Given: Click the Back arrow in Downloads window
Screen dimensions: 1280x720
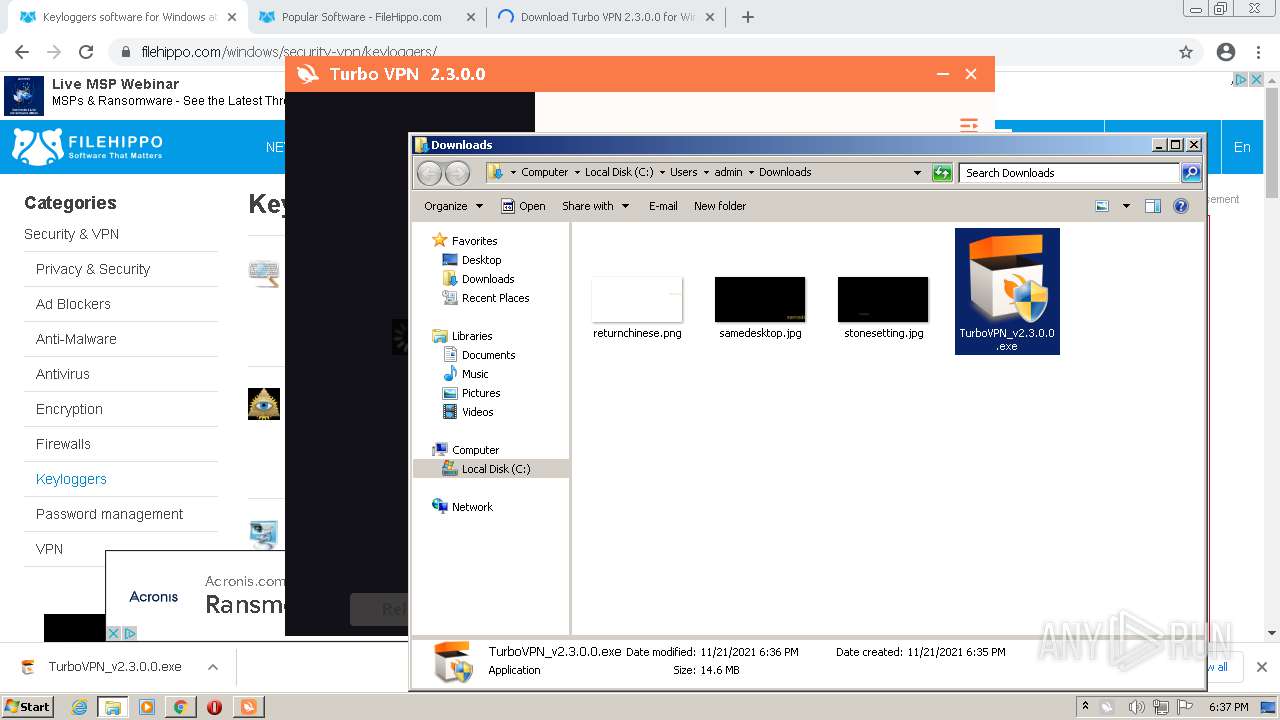Looking at the screenshot, I should pos(429,173).
